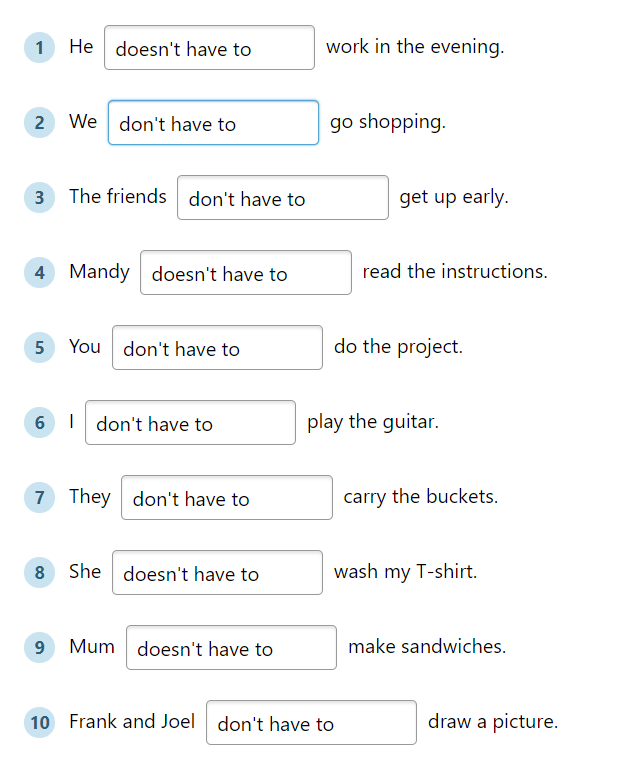
Task: Select the field after "They"
Action: (226, 498)
